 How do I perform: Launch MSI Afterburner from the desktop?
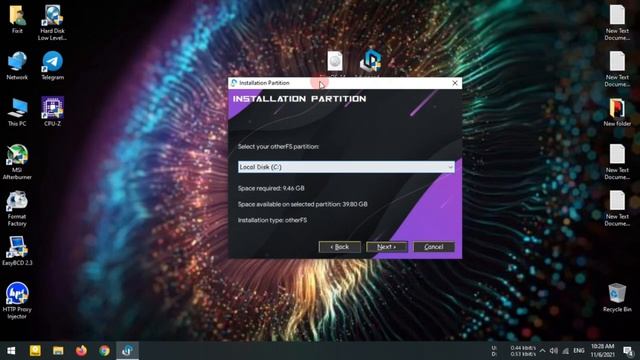click(x=17, y=162)
